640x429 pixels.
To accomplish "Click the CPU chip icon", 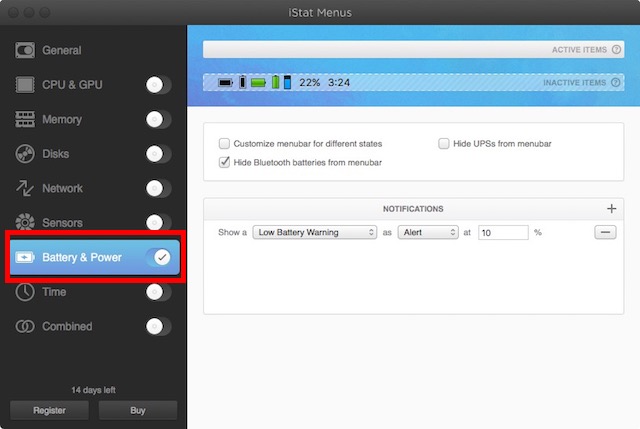I will pyautogui.click(x=25, y=84).
